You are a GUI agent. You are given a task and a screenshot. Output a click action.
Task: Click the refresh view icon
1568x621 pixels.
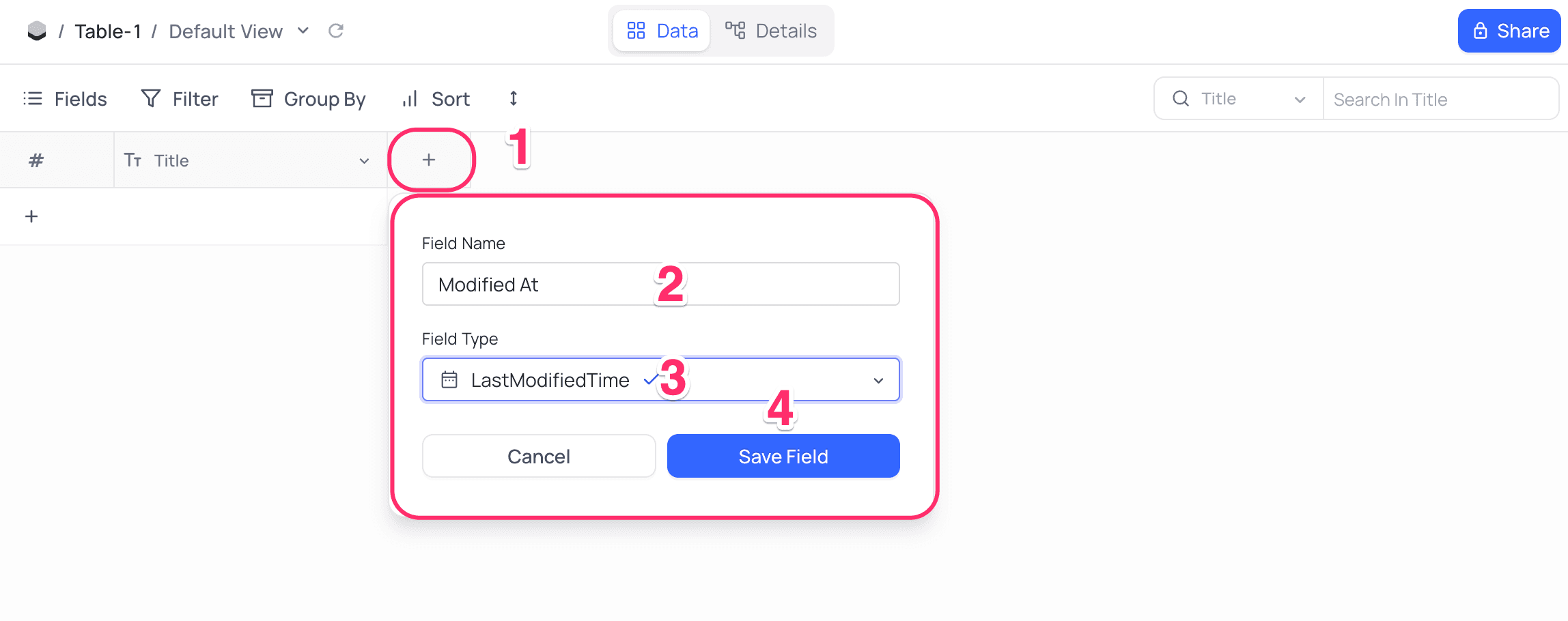pyautogui.click(x=336, y=31)
